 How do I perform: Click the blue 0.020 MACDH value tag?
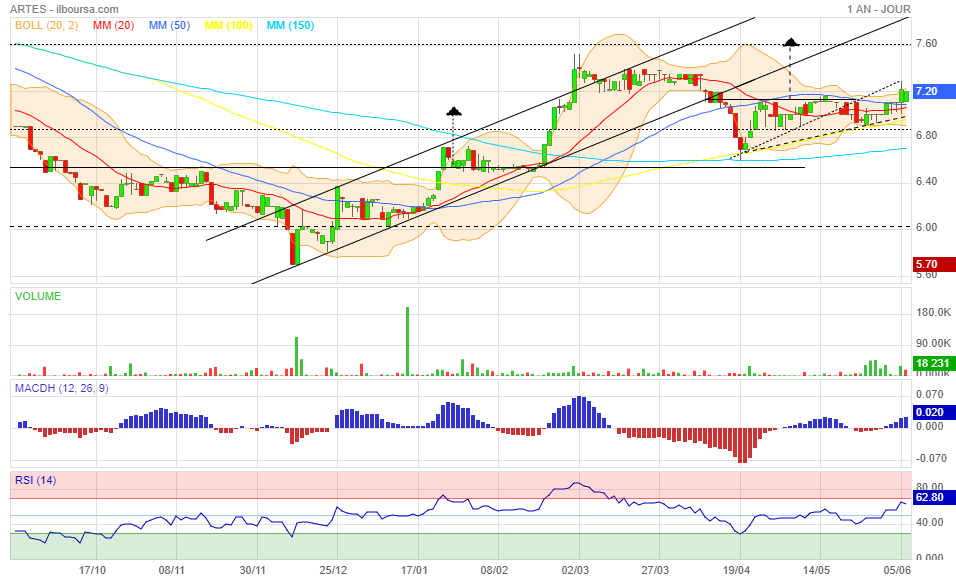934,412
